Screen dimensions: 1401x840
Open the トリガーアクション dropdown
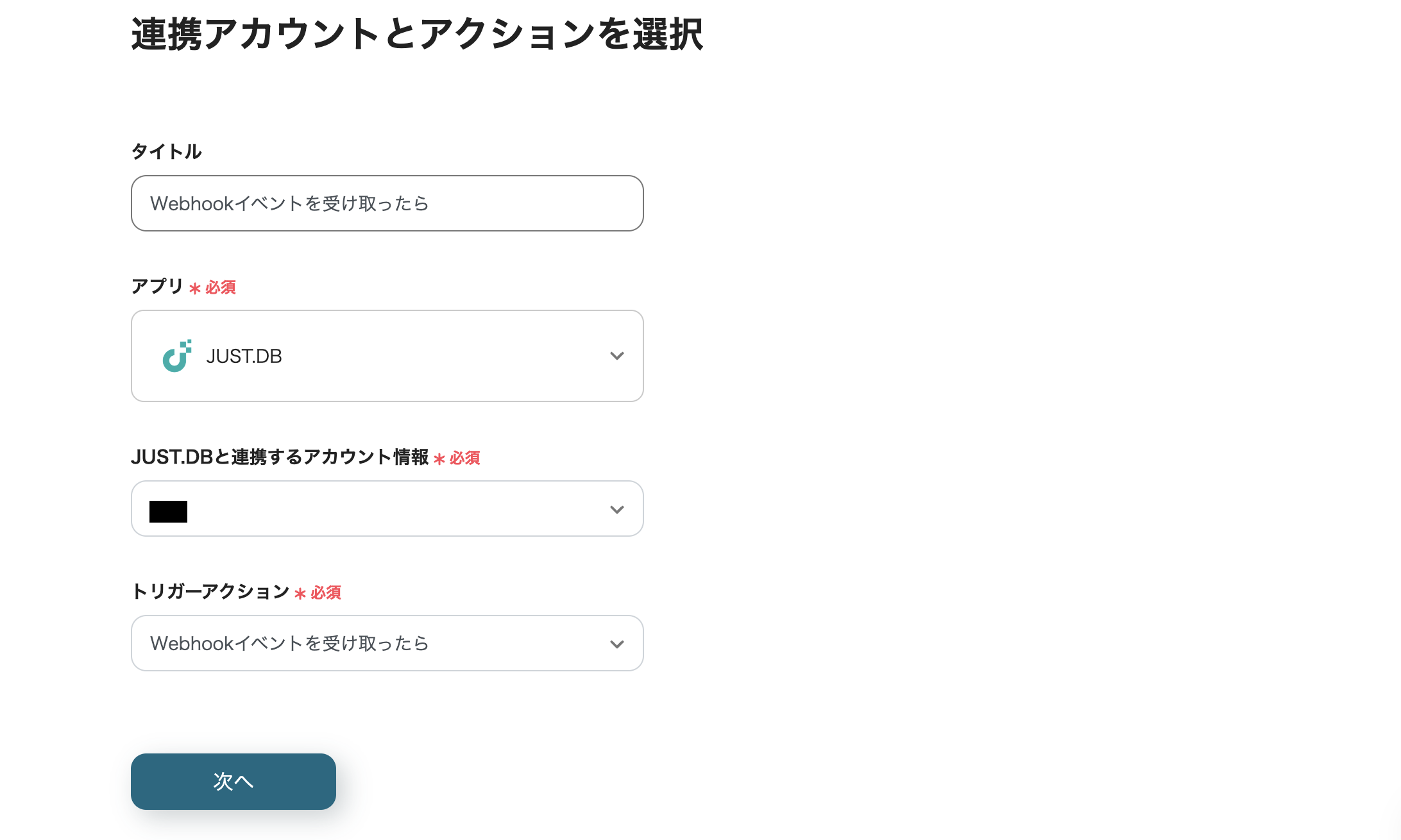click(387, 643)
